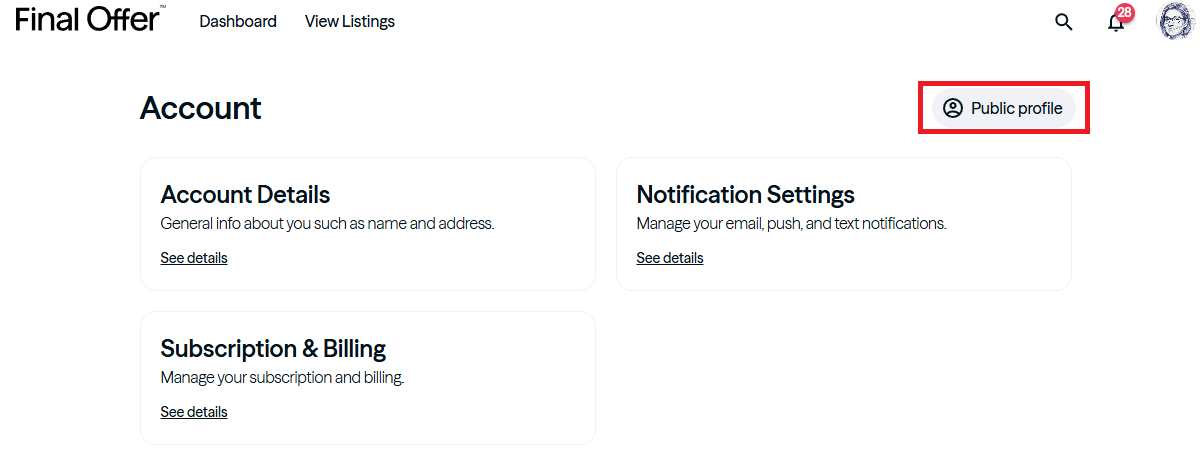Open the user avatar menu
Screen dimensions: 1204x458
coord(1175,21)
